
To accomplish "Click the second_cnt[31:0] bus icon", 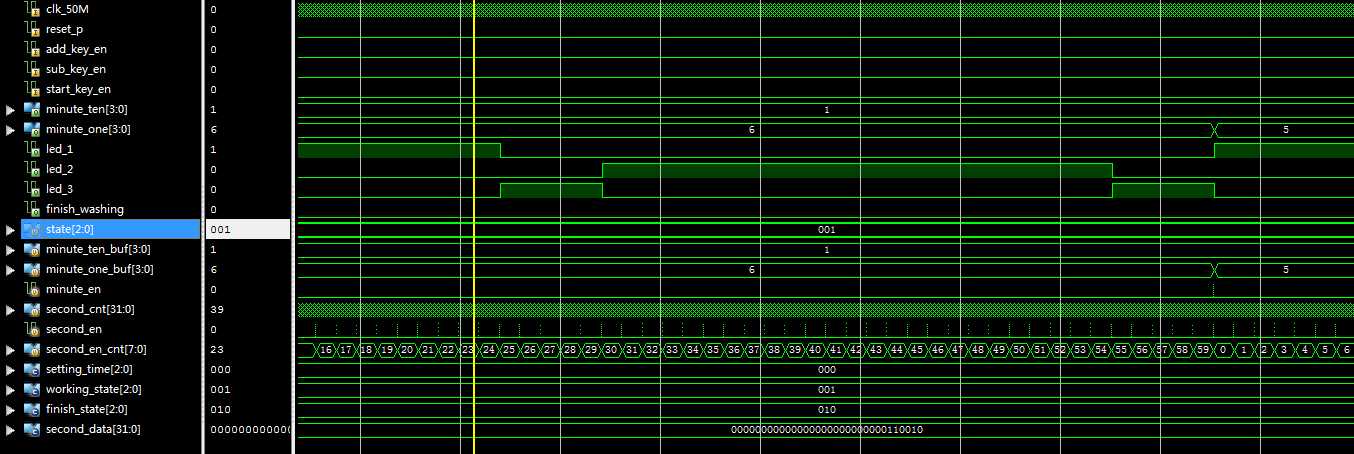I will pyautogui.click(x=31, y=309).
